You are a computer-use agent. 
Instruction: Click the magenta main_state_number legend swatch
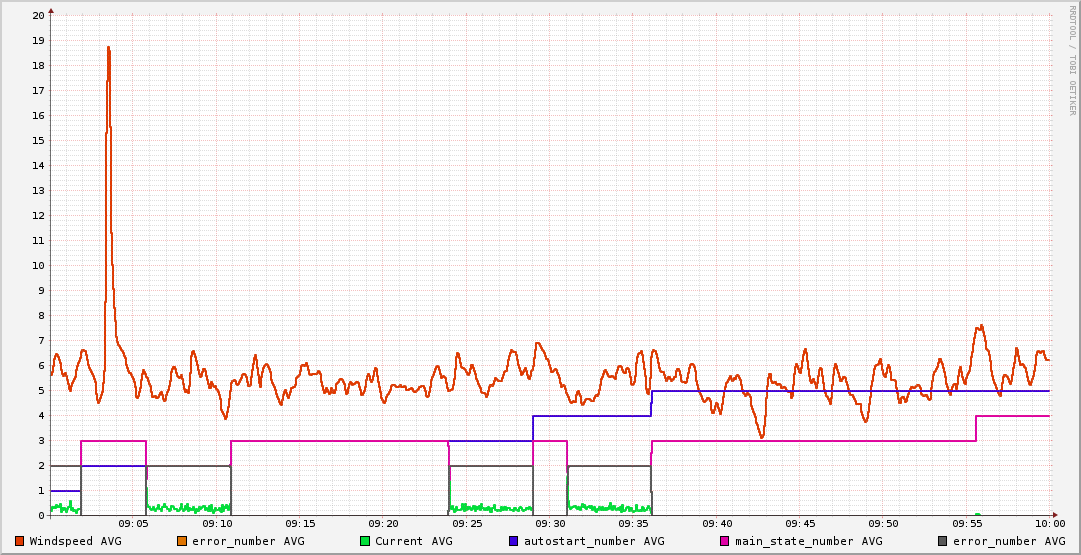point(725,541)
